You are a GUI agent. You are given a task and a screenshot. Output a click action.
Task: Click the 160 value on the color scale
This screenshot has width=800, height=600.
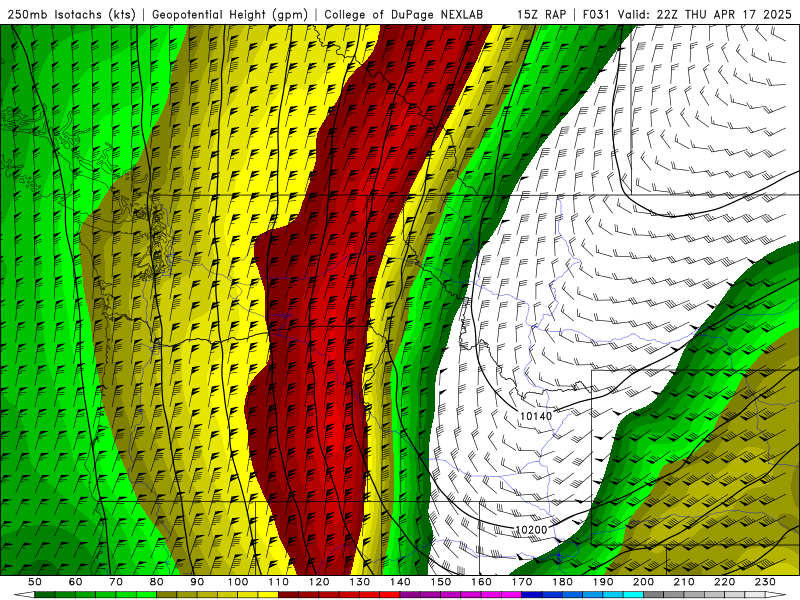(482, 582)
